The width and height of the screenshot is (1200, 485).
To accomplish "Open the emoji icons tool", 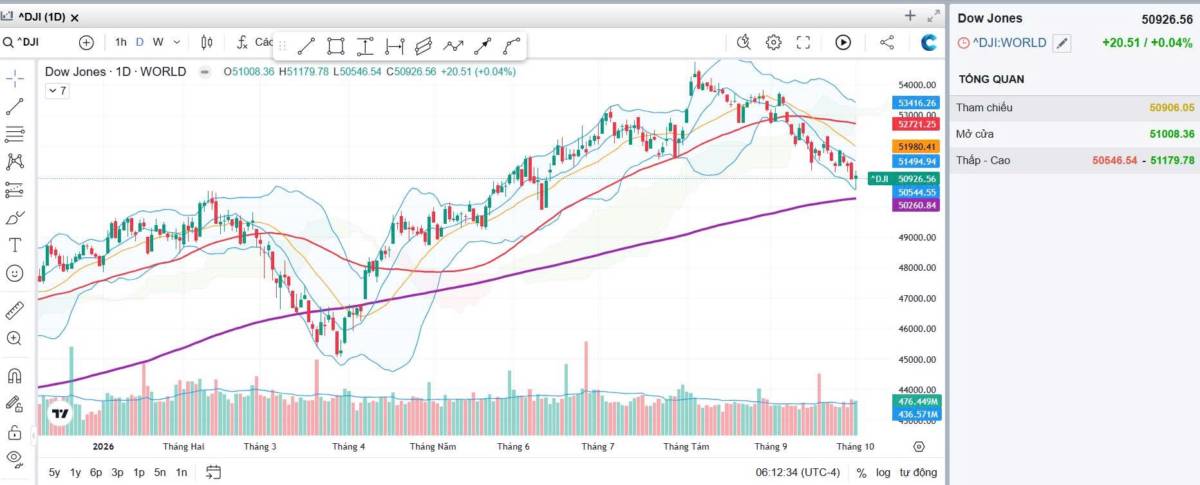I will coord(15,273).
